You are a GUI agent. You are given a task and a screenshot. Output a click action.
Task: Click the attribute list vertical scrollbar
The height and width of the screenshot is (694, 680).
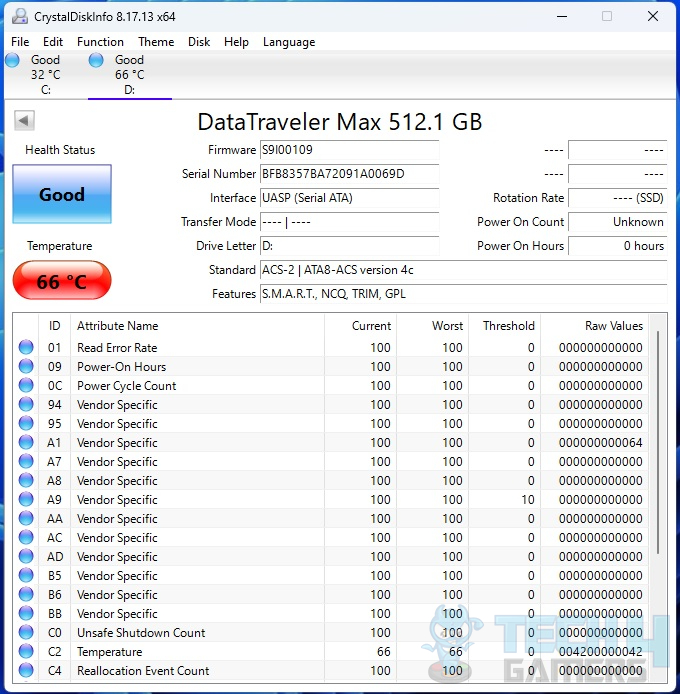[x=658, y=443]
